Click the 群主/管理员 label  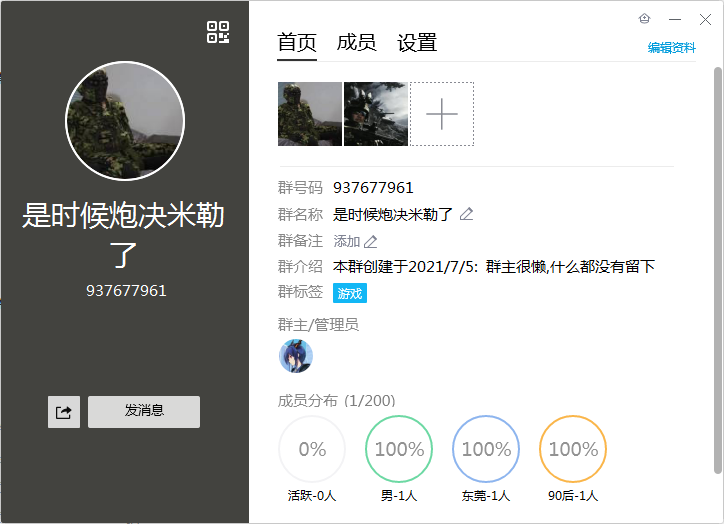pyautogui.click(x=318, y=325)
